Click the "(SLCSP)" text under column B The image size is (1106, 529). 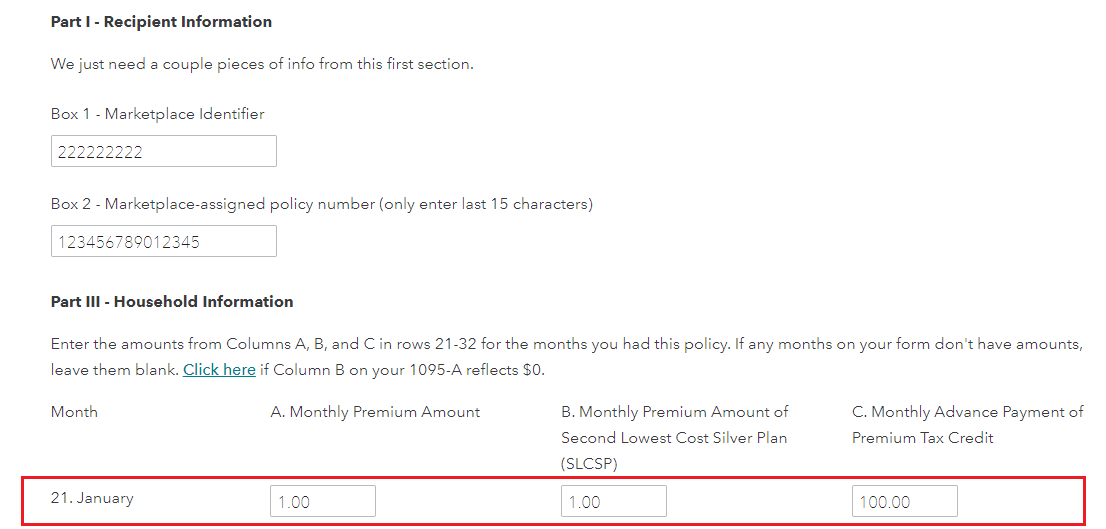(592, 464)
